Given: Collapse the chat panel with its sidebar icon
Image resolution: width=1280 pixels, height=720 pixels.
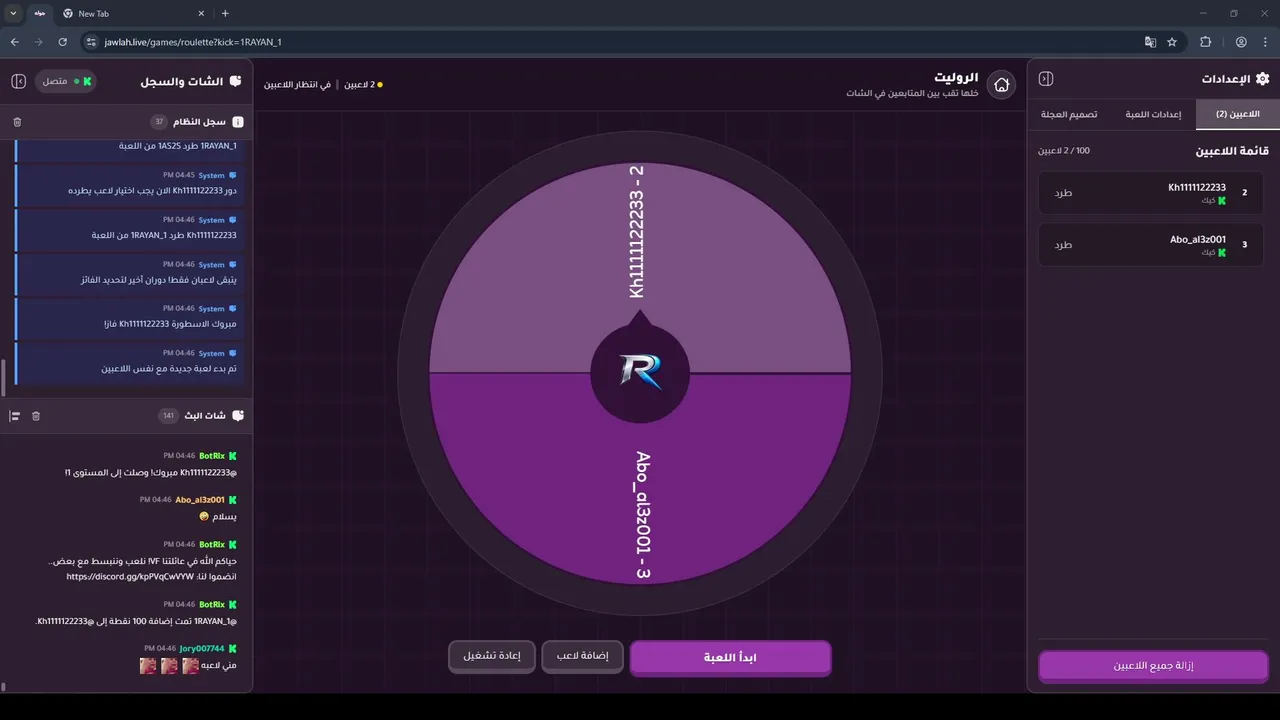Looking at the screenshot, I should point(18,81).
